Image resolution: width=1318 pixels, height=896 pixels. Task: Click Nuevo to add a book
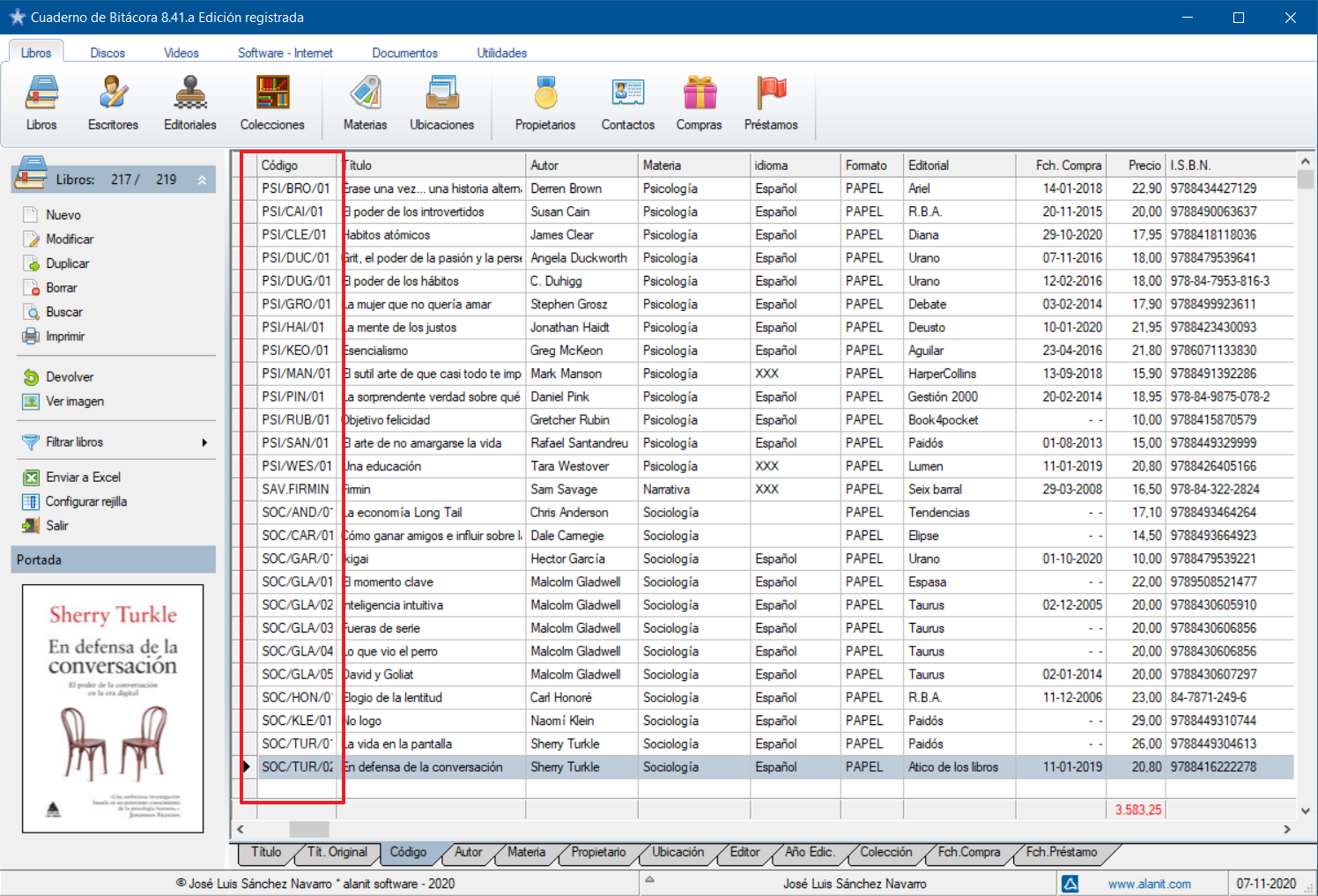(x=63, y=215)
